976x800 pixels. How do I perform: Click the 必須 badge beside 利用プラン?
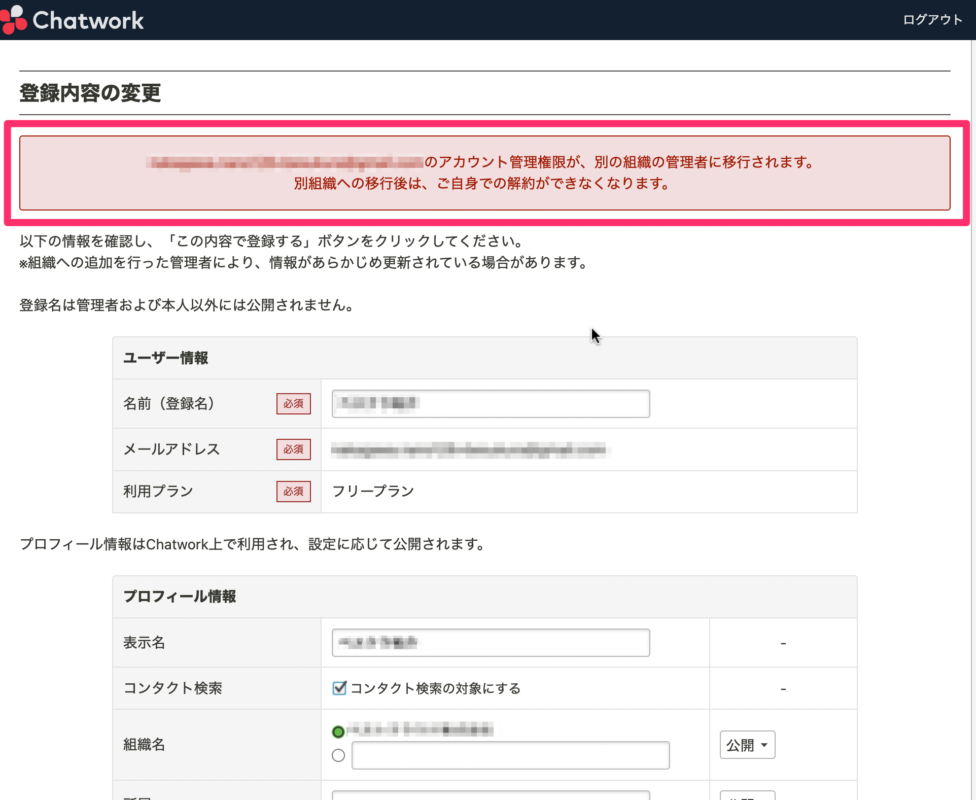tap(292, 491)
